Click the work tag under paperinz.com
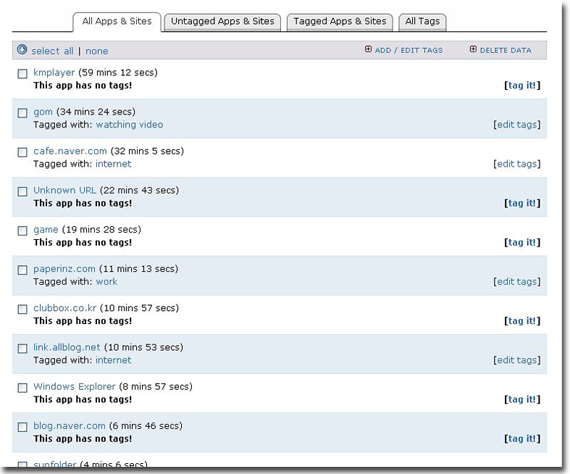The height and width of the screenshot is (474, 570). coord(107,282)
